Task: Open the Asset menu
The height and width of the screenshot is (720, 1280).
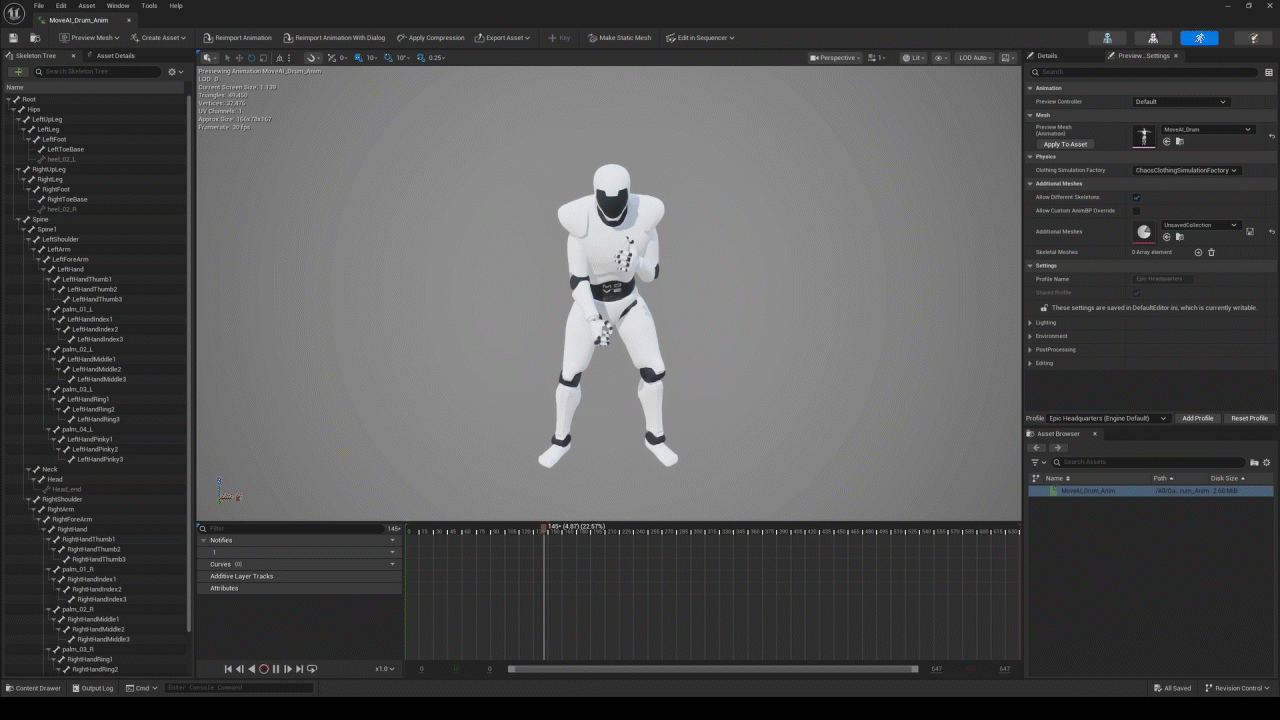Action: [x=87, y=6]
